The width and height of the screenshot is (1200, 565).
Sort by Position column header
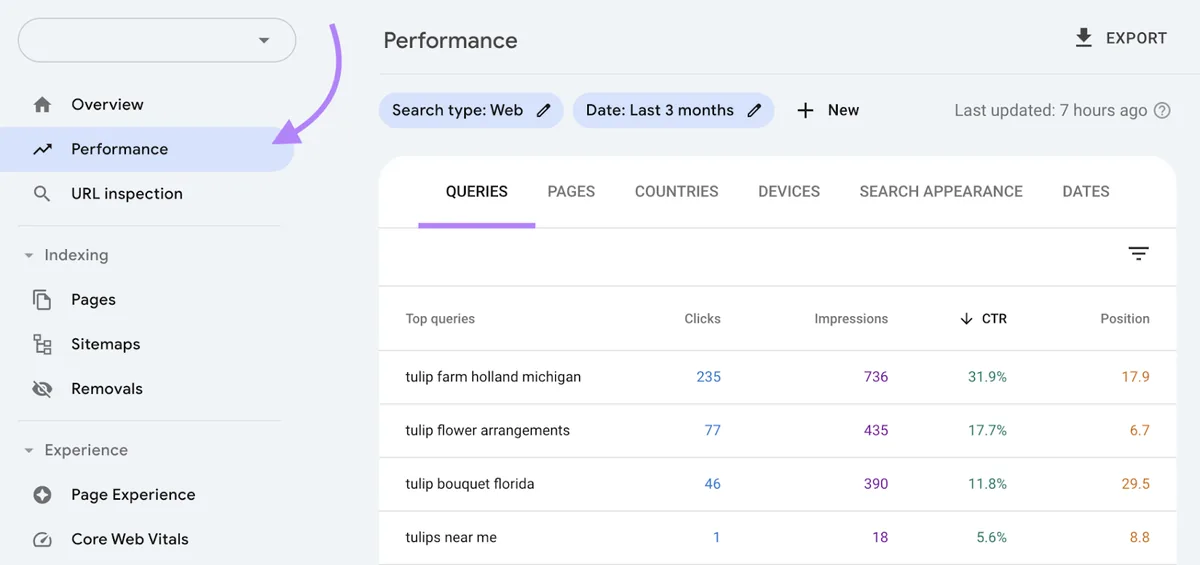[1125, 319]
